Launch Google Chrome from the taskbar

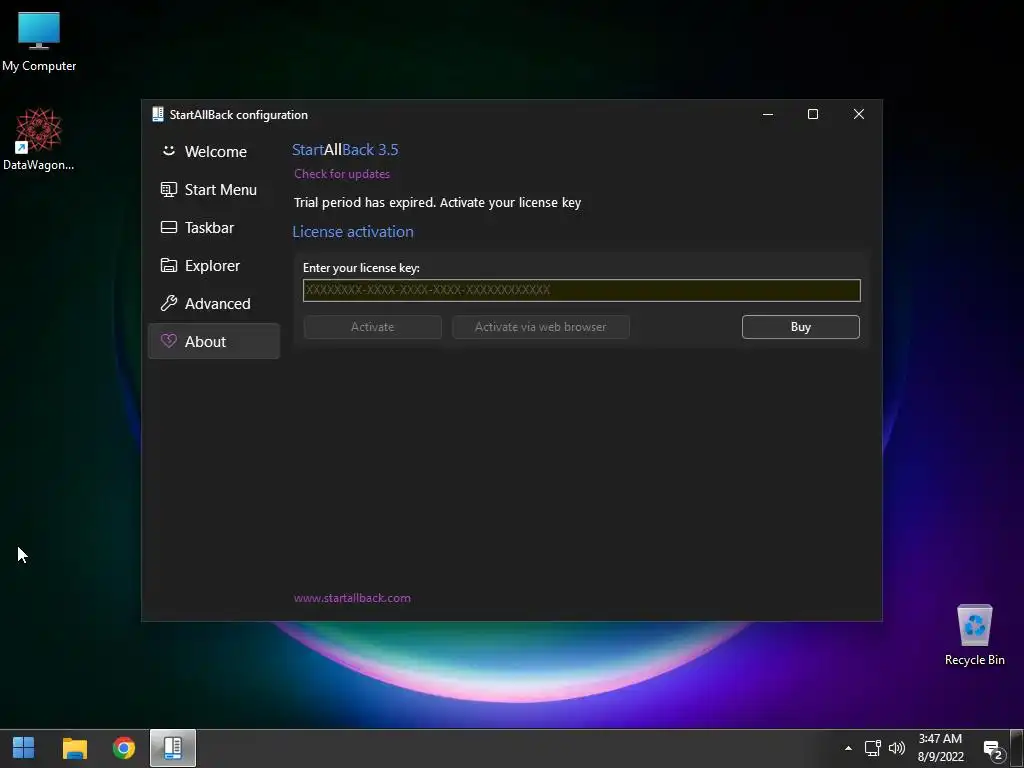coord(123,748)
